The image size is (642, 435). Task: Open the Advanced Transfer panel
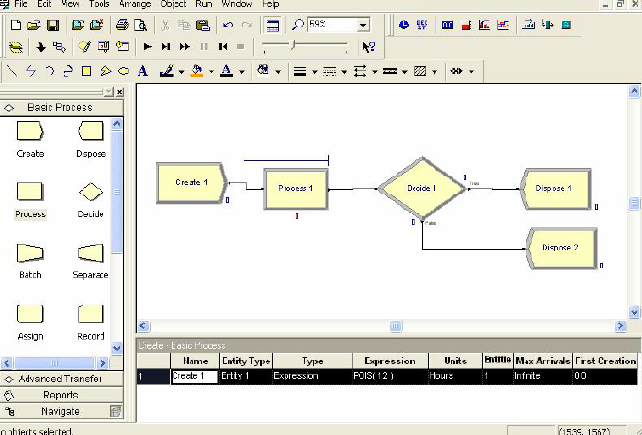coord(61,379)
